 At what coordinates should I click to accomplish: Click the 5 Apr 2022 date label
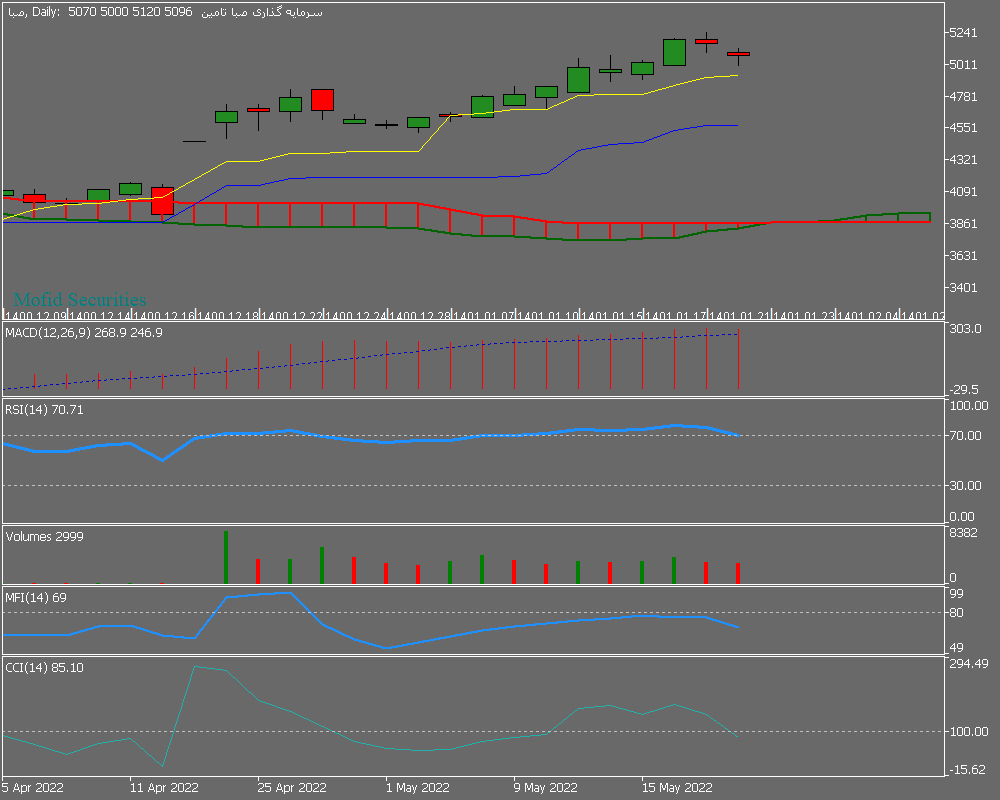33,788
